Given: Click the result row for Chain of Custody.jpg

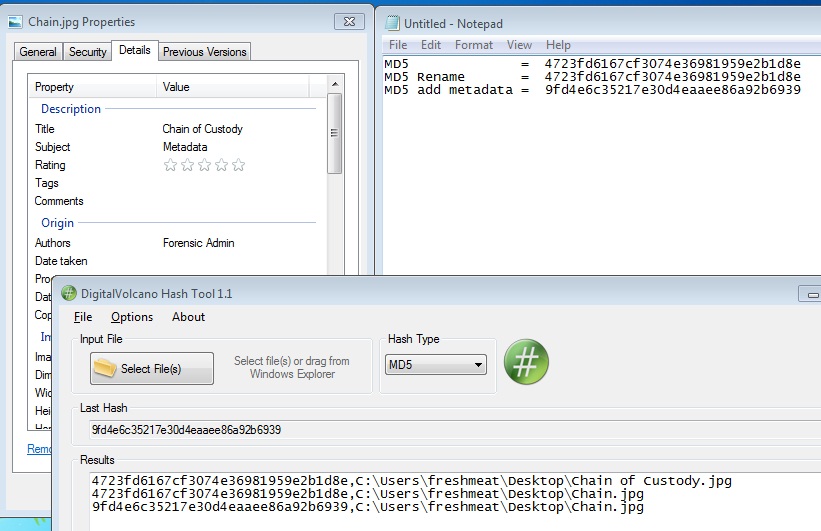Looking at the screenshot, I should 412,481.
